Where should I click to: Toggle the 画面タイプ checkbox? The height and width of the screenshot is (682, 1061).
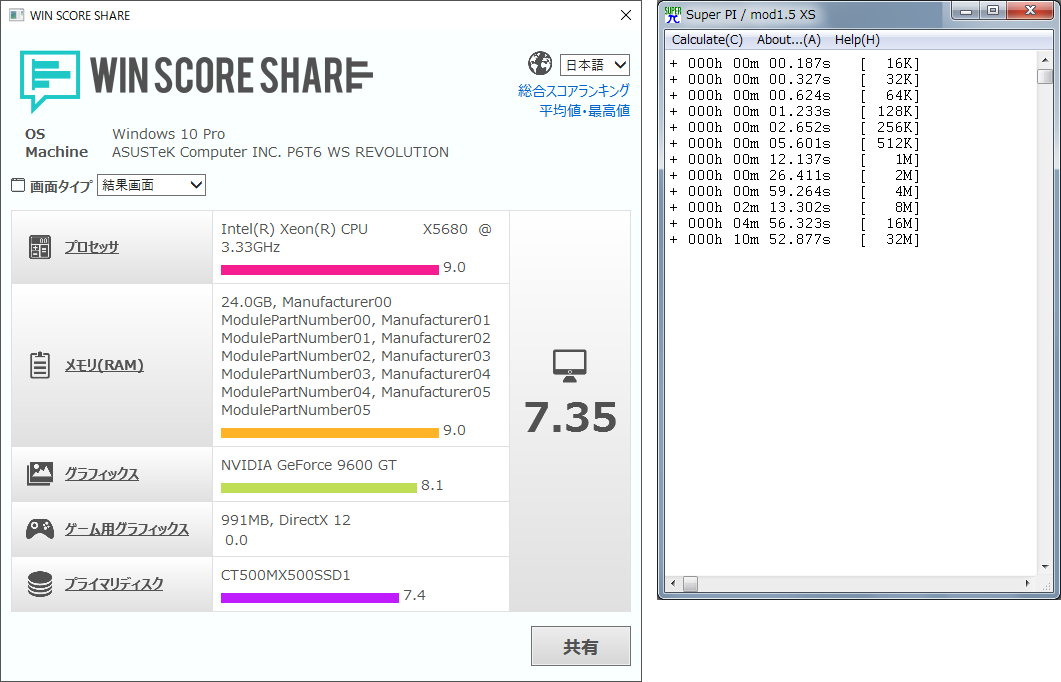pyautogui.click(x=18, y=185)
